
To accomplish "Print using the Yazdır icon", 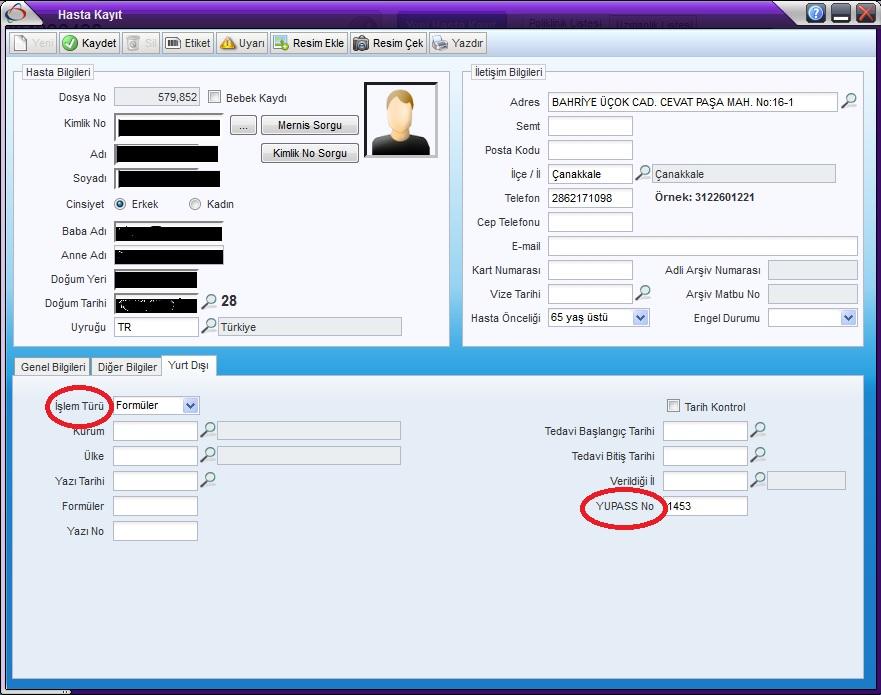I will pyautogui.click(x=458, y=44).
